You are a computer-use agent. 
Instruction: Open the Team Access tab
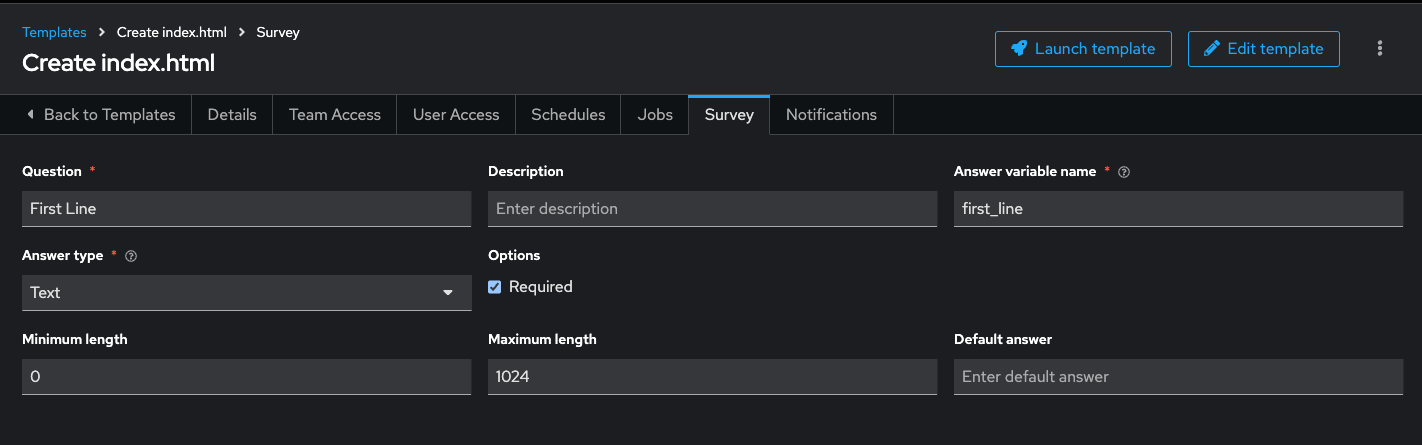[334, 114]
